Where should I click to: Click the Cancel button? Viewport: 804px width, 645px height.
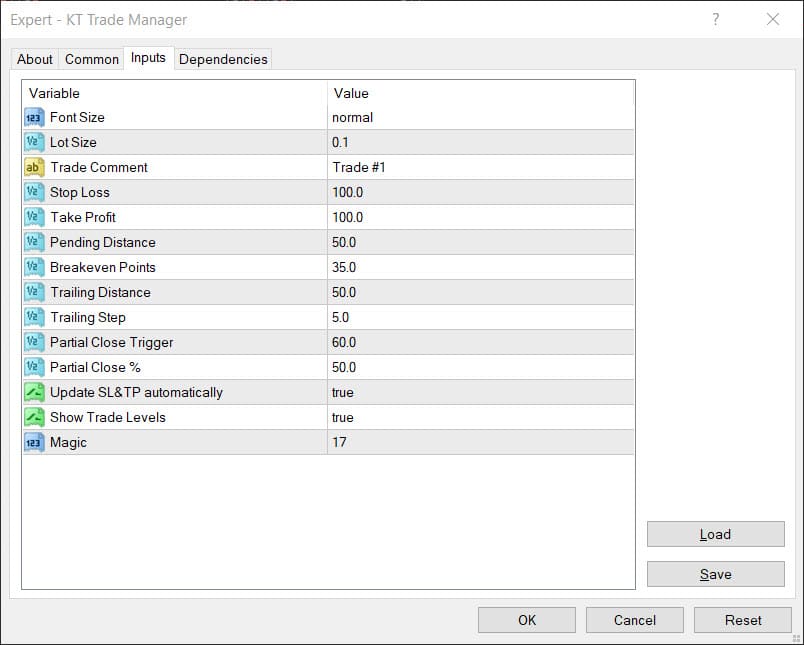pos(634,620)
